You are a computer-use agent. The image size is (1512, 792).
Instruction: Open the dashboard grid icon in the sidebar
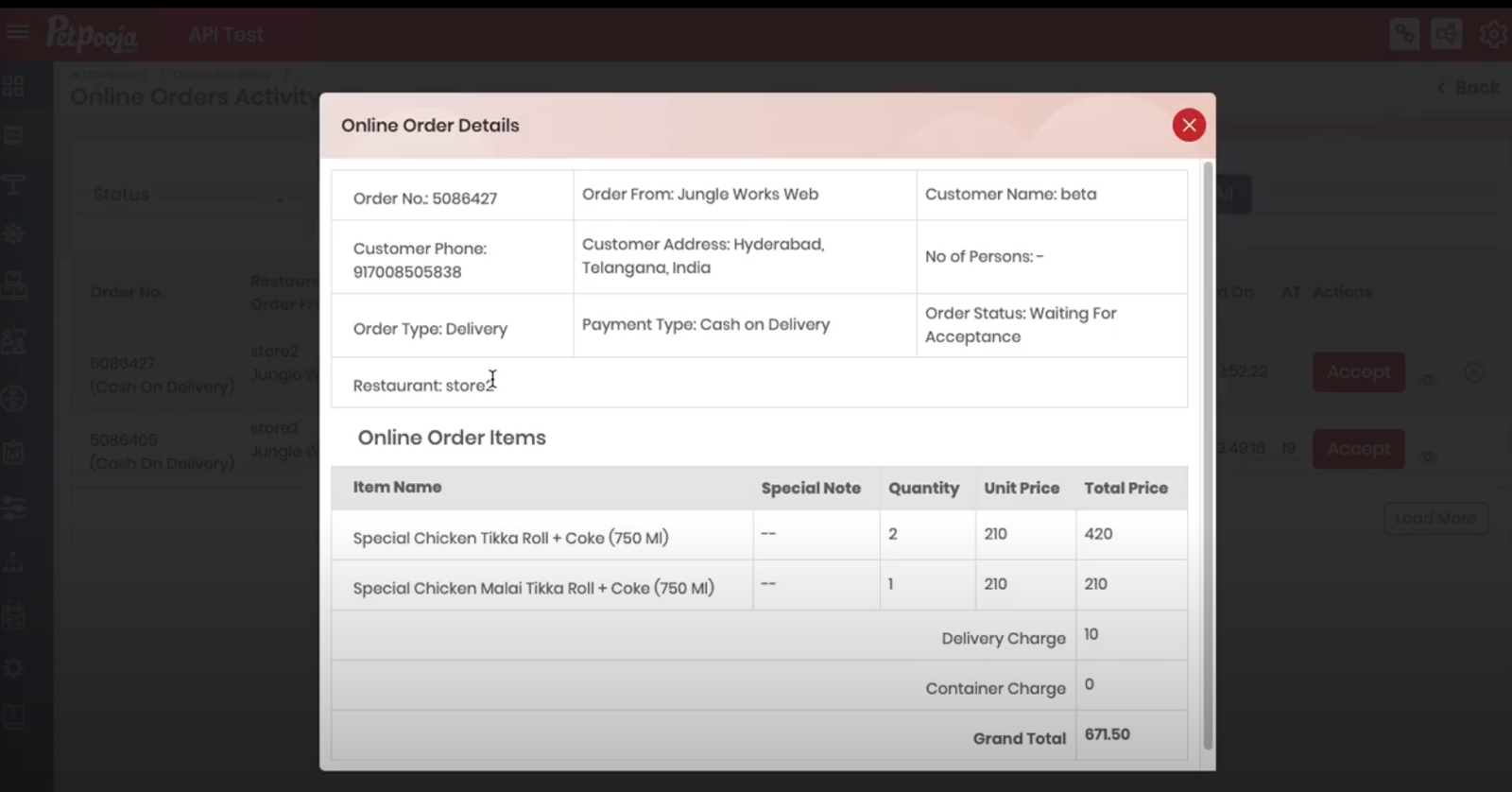14,87
